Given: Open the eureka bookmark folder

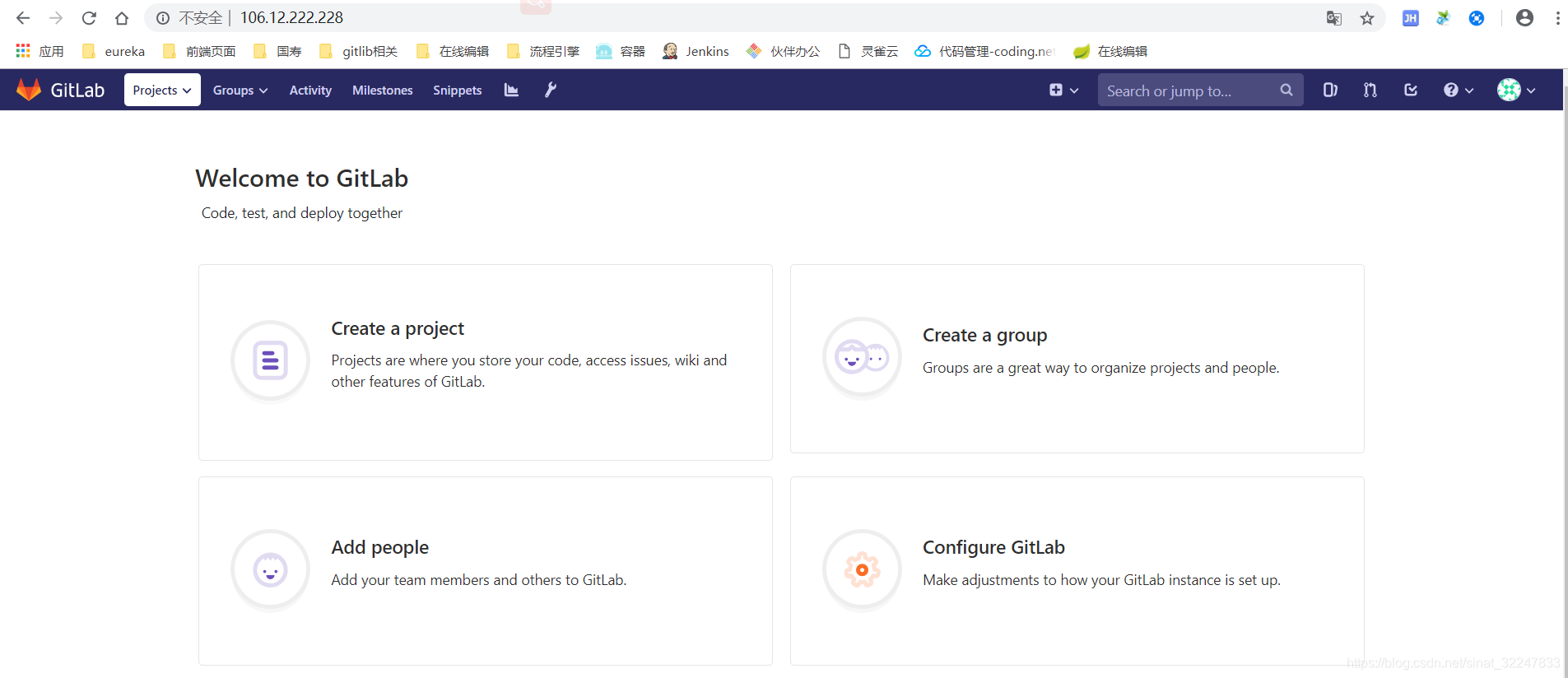Looking at the screenshot, I should [113, 51].
